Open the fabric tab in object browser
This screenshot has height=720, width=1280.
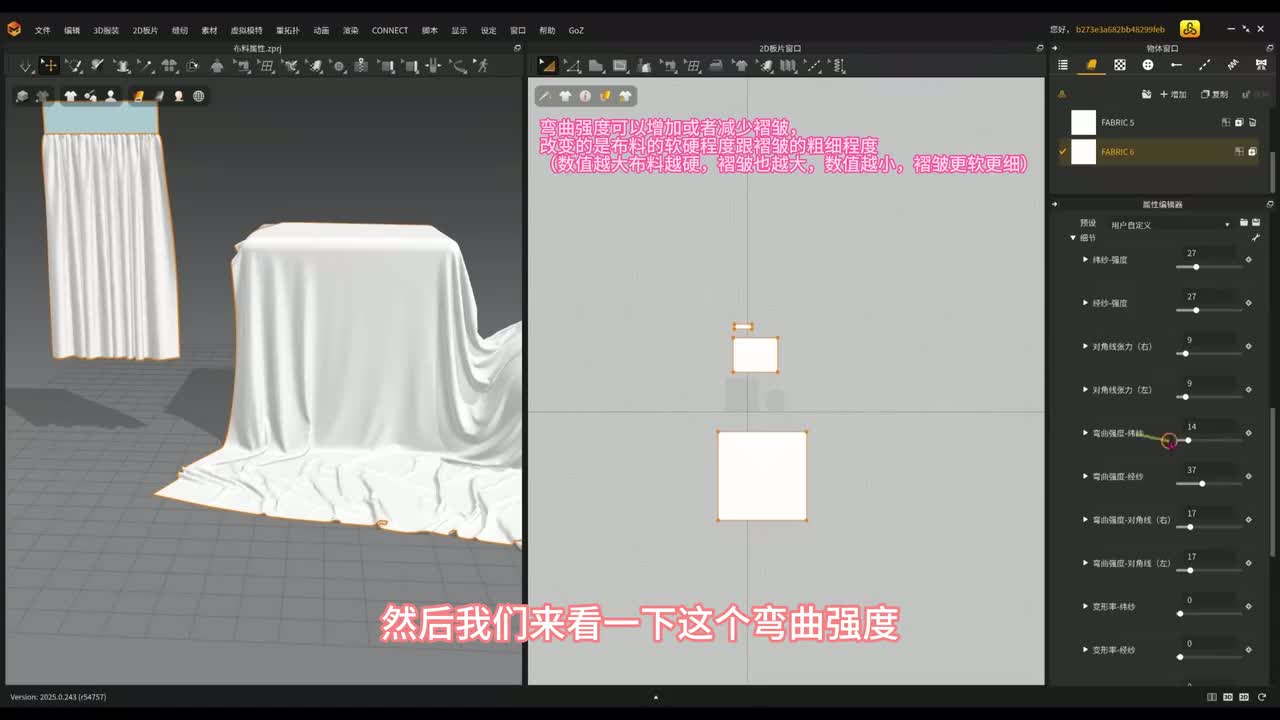1091,65
